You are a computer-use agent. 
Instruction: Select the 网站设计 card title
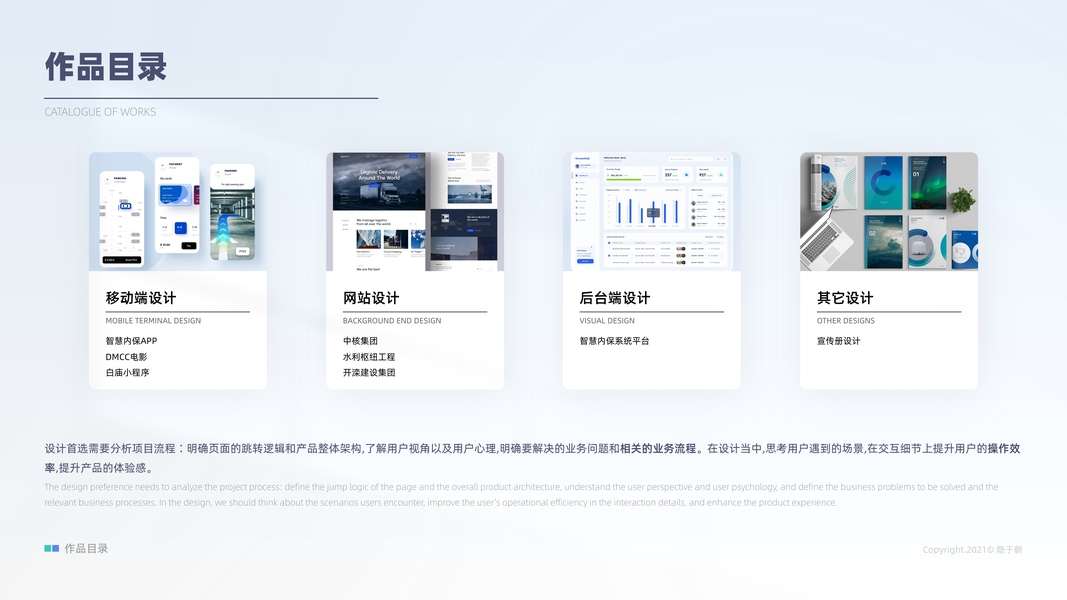pyautogui.click(x=371, y=298)
